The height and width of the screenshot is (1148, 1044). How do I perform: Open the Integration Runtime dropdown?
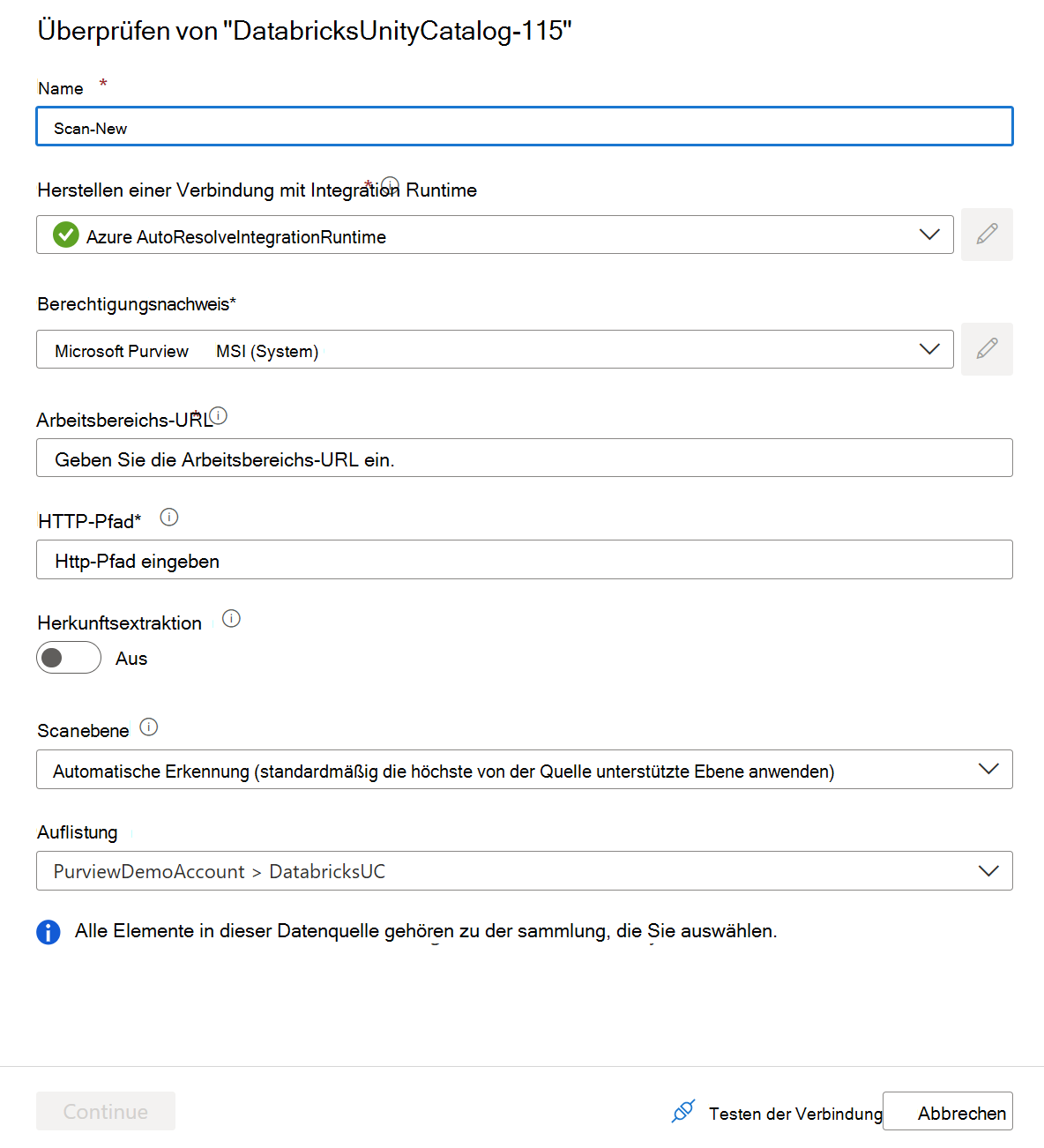[929, 235]
